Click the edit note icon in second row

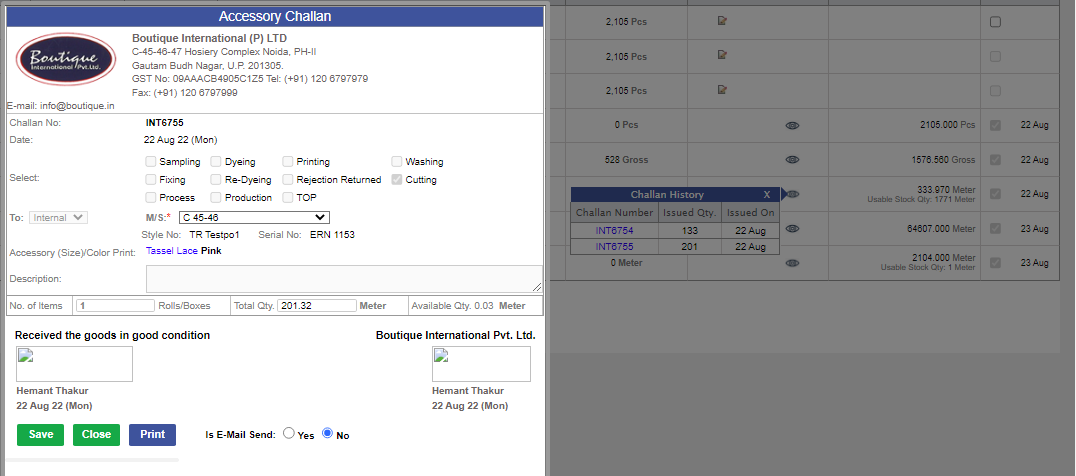[722, 54]
